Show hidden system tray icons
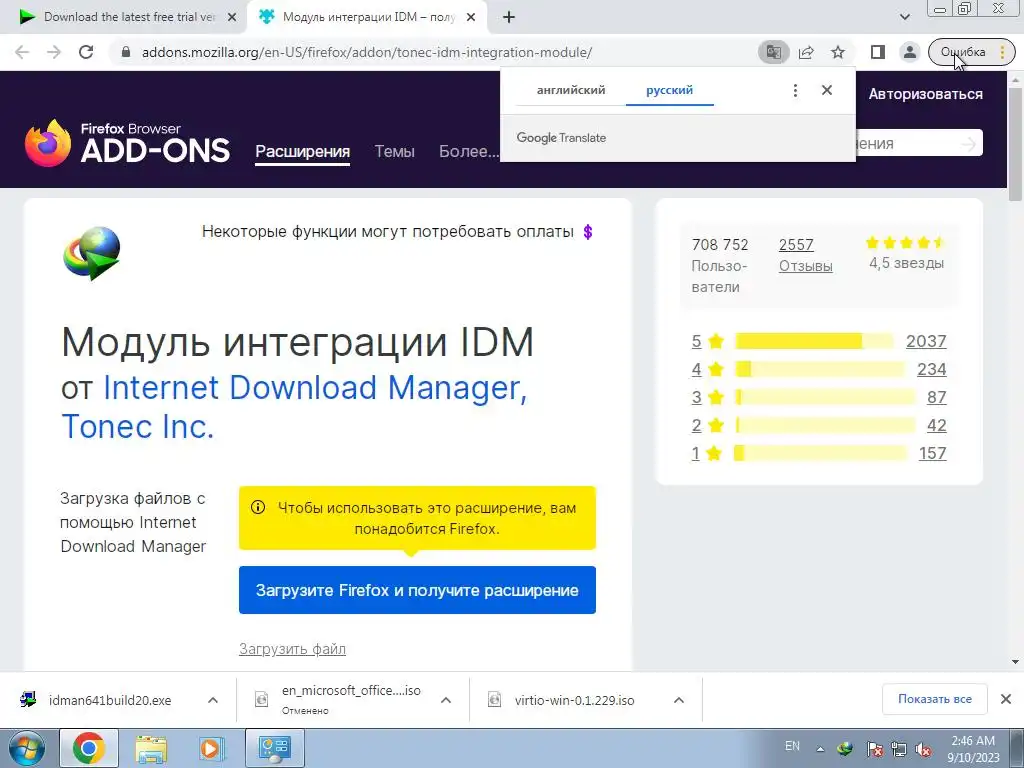This screenshot has width=1024, height=768. click(x=820, y=749)
